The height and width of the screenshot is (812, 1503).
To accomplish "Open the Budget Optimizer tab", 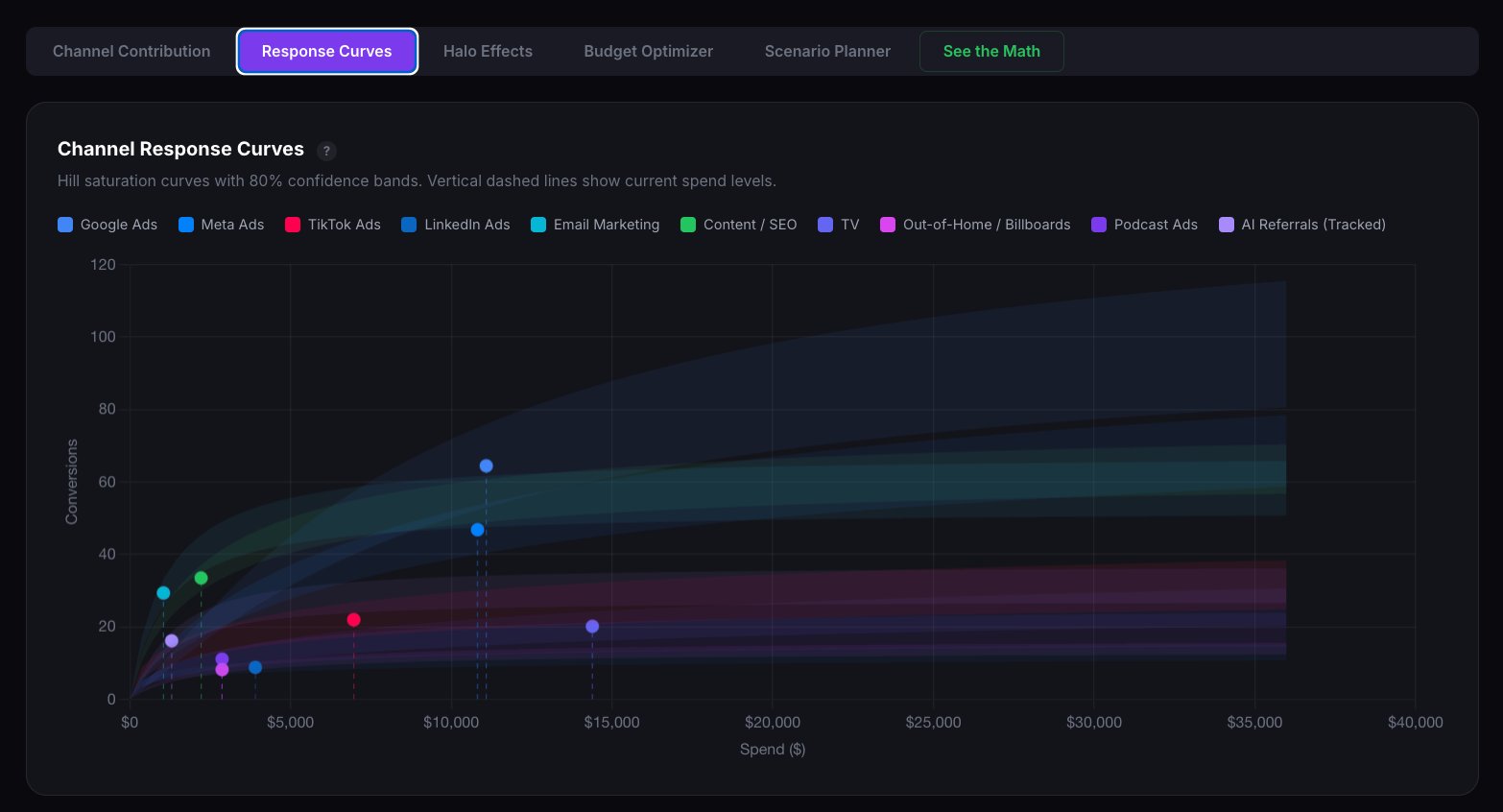I will [x=648, y=51].
